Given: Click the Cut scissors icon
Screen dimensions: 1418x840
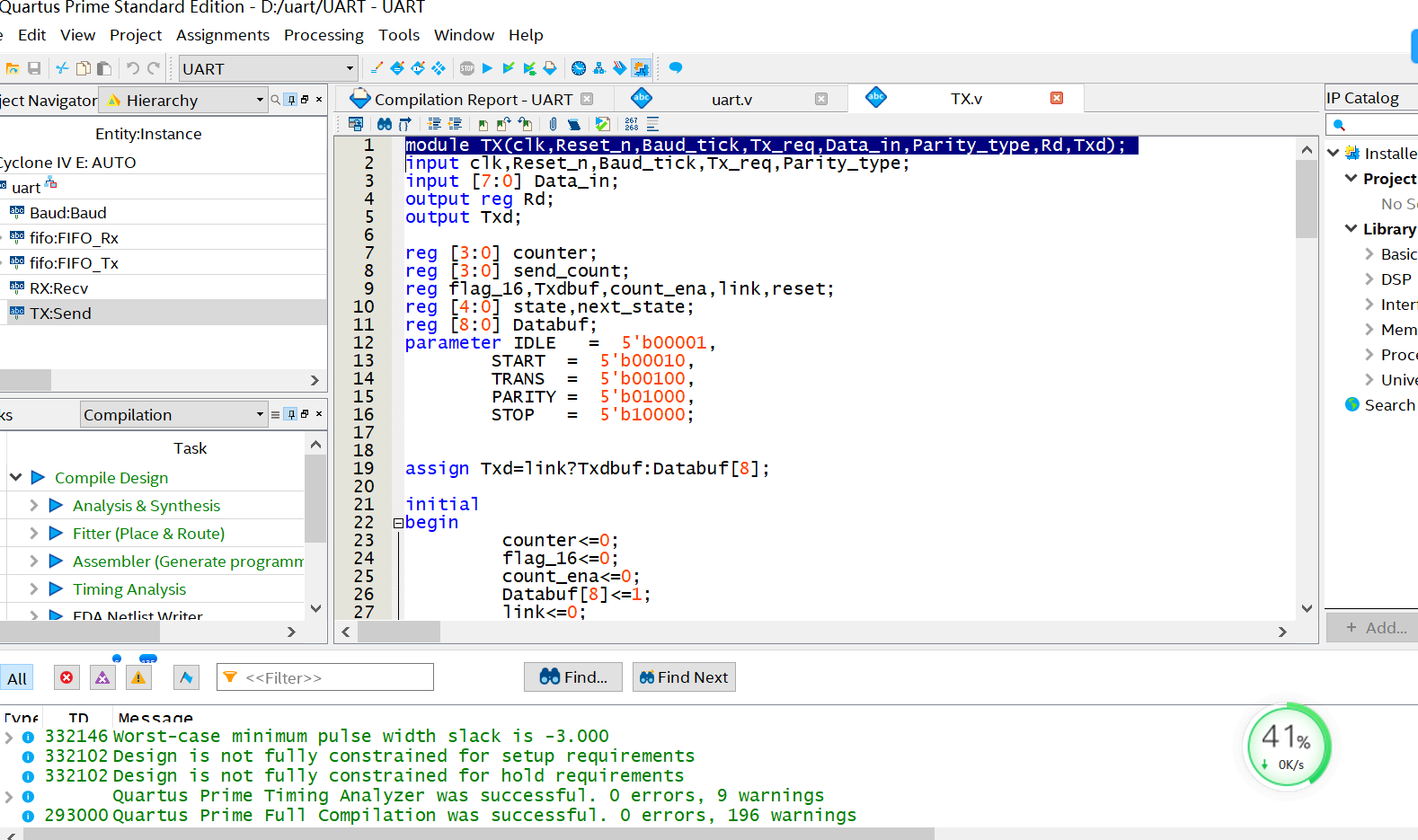Looking at the screenshot, I should [62, 68].
